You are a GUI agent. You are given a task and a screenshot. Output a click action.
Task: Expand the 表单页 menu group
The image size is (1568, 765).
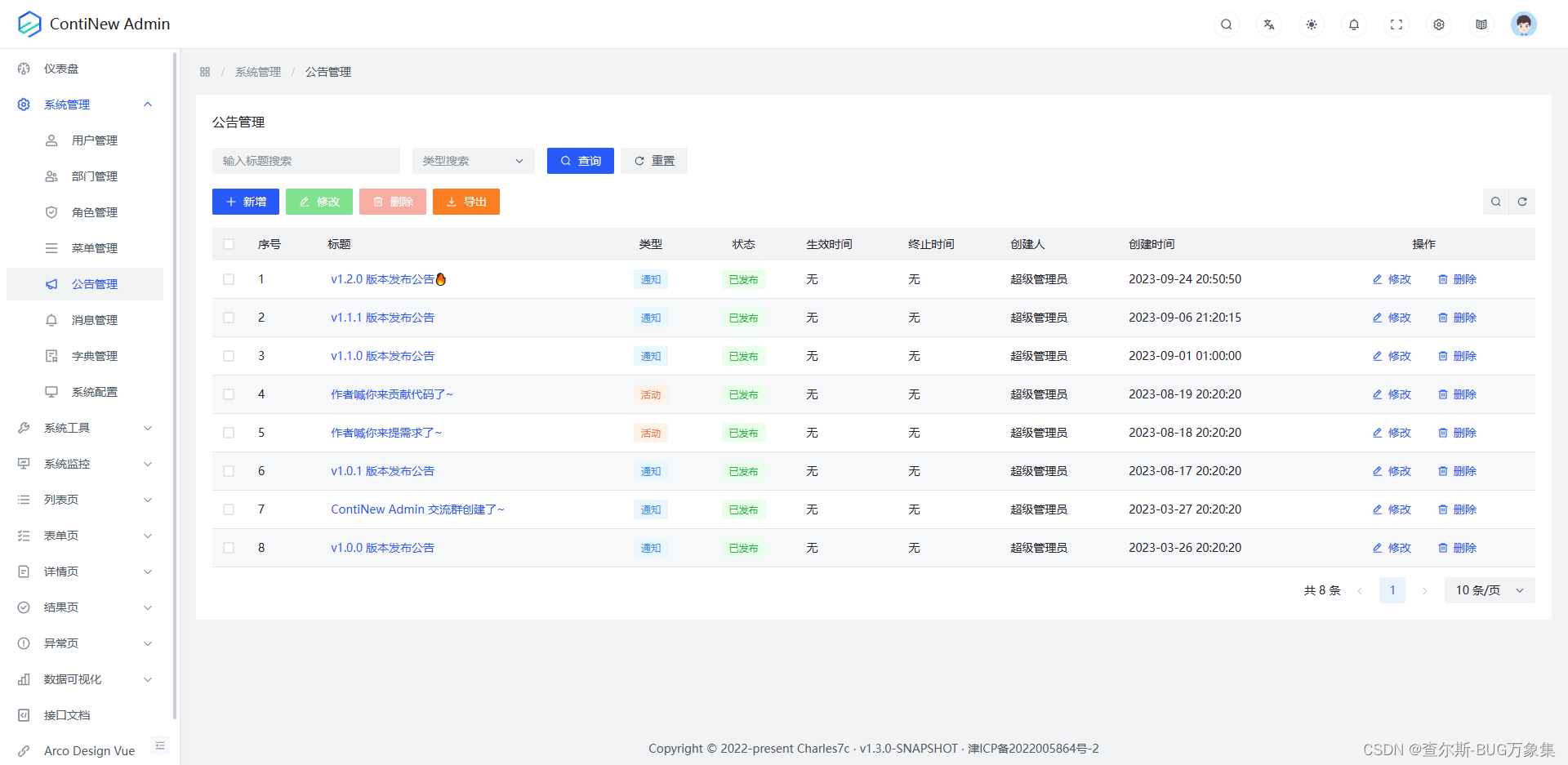pyautogui.click(x=85, y=536)
